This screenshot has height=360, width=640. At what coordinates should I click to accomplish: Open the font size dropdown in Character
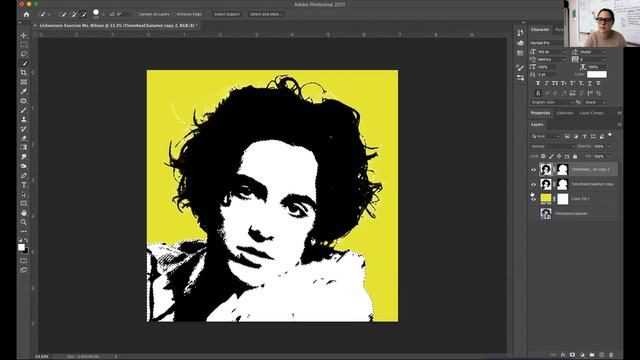click(564, 52)
